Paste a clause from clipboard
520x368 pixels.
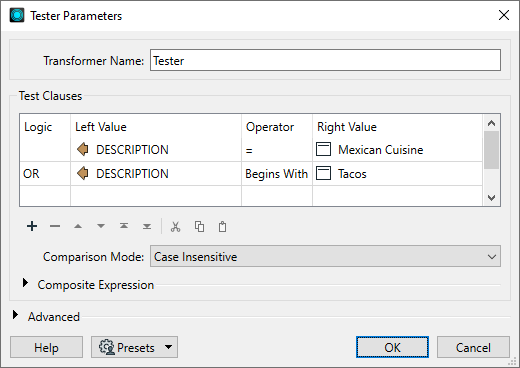[x=222, y=227]
